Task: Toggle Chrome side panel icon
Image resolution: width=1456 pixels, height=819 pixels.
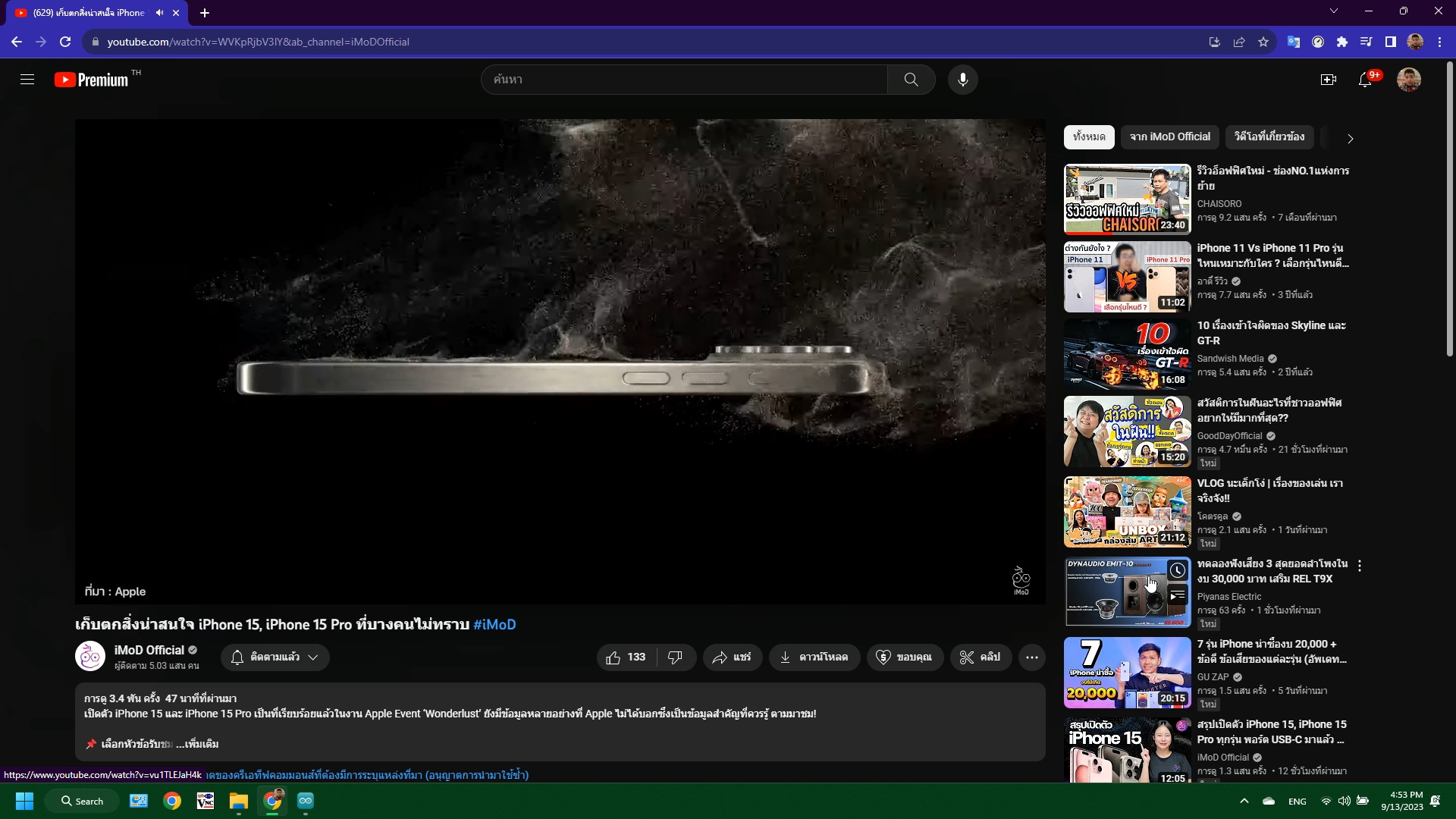Action: 1391,42
